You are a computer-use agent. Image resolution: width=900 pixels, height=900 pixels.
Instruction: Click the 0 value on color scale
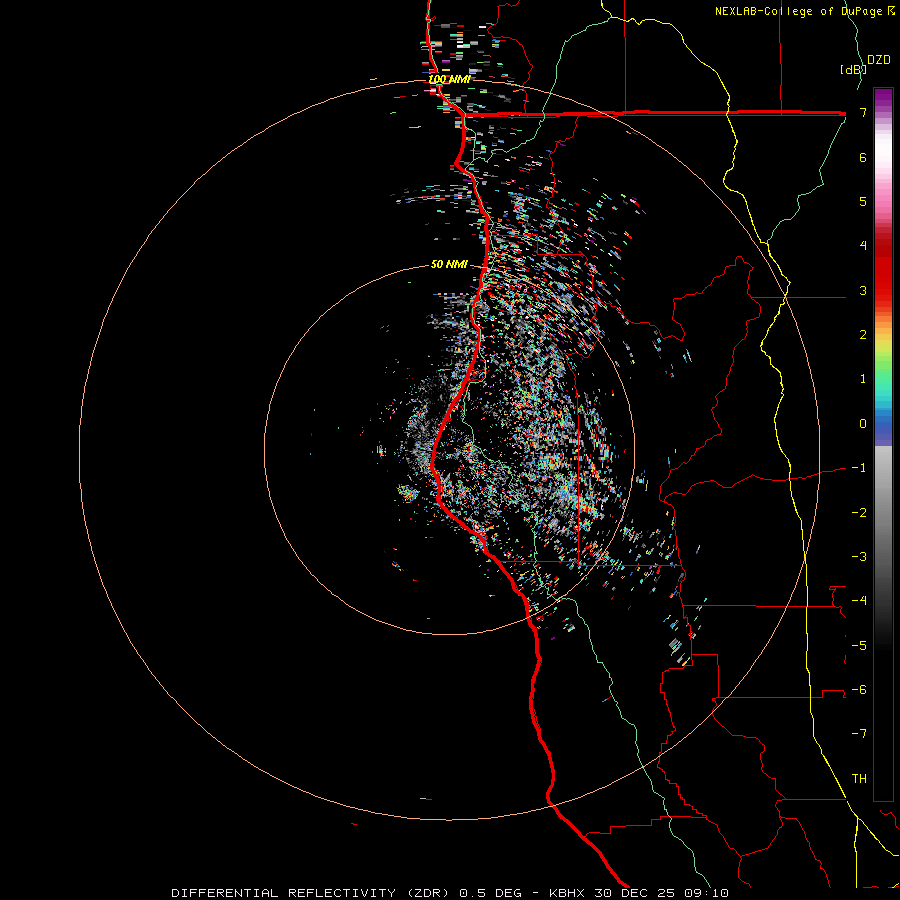point(863,424)
